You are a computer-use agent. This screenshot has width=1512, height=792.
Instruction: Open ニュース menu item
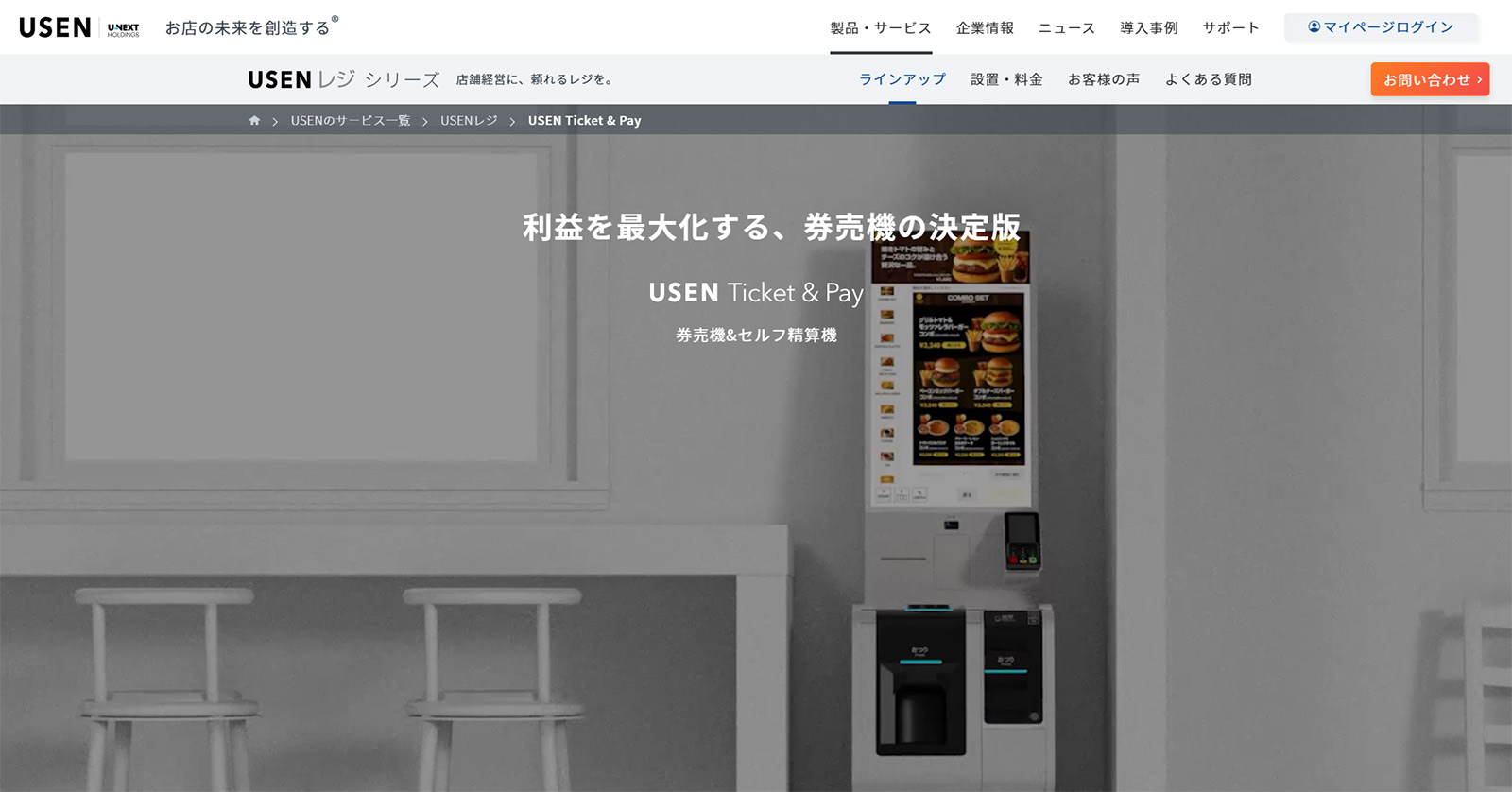1067,28
